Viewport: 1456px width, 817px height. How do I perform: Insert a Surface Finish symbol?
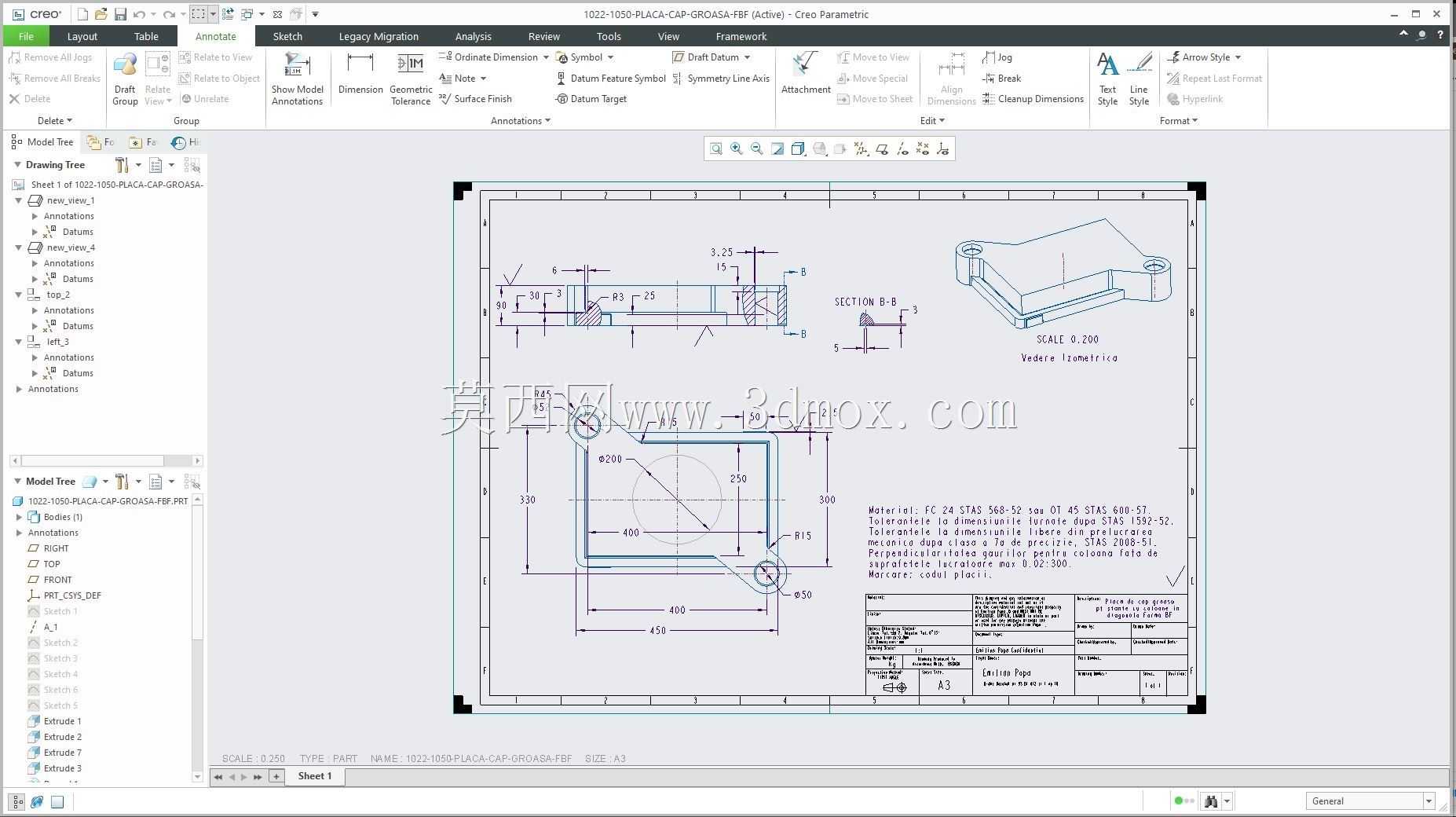coord(475,99)
